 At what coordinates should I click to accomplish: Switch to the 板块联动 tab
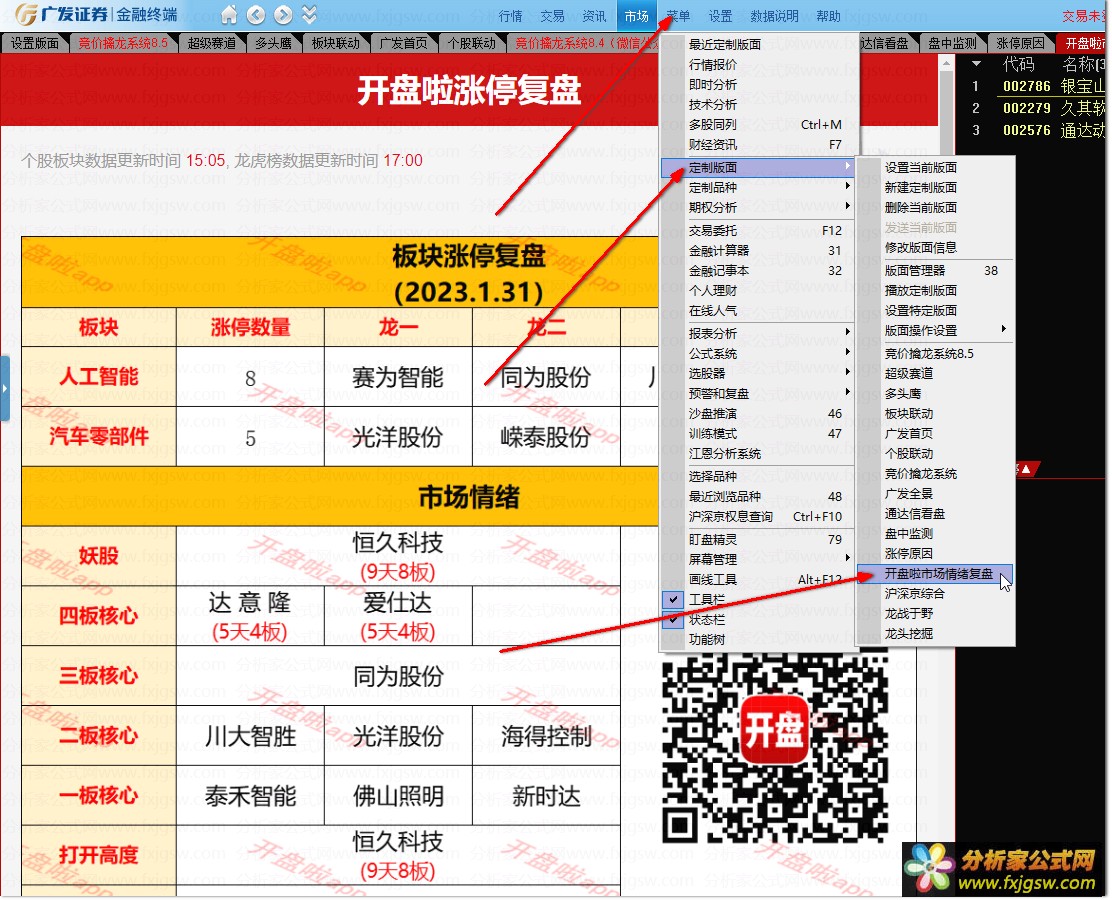(x=336, y=43)
